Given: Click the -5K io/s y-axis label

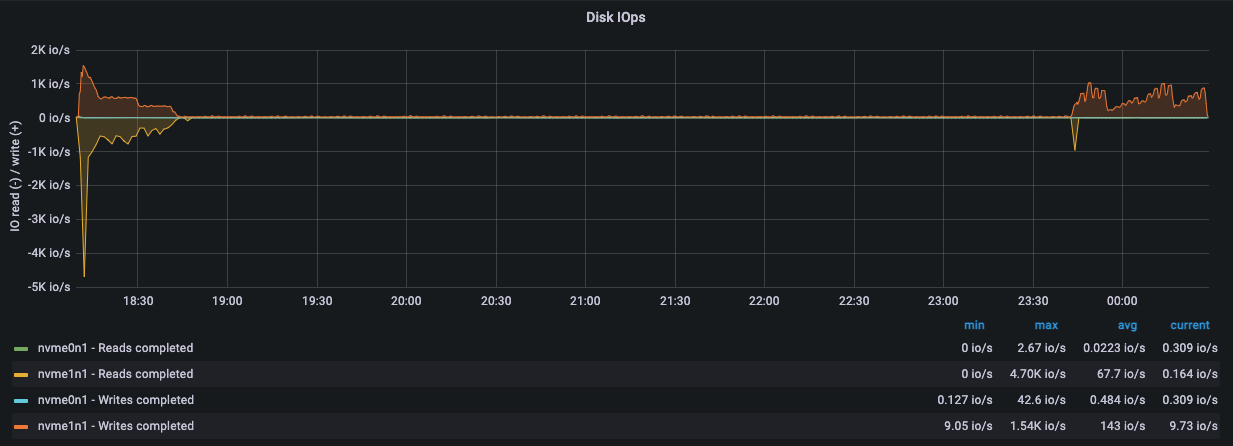Looking at the screenshot, I should click(50, 287).
